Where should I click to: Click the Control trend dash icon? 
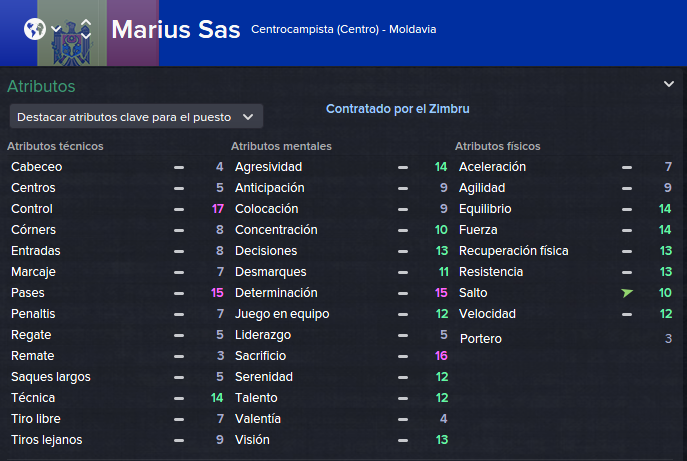pyautogui.click(x=179, y=209)
